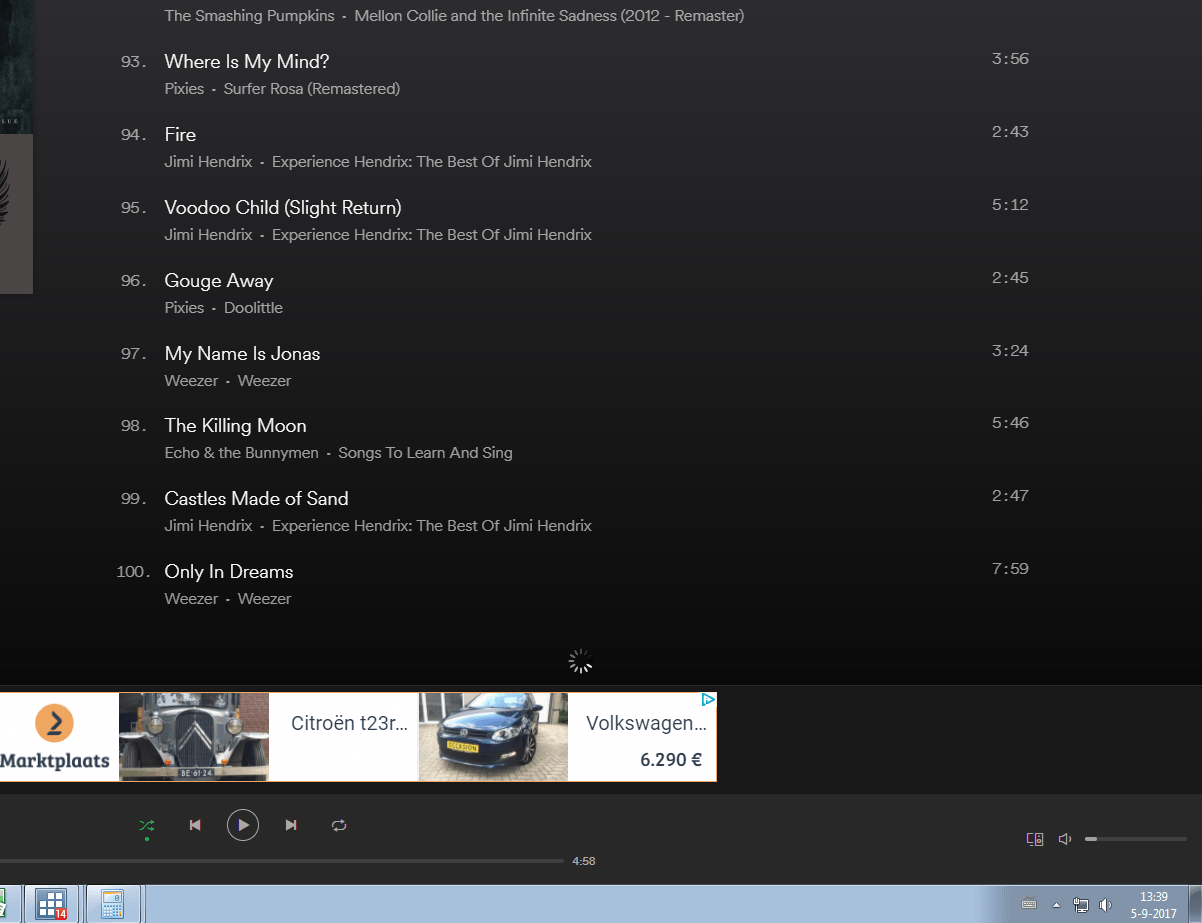Skip to the previous track
Image resolution: width=1202 pixels, height=923 pixels.
click(x=195, y=825)
